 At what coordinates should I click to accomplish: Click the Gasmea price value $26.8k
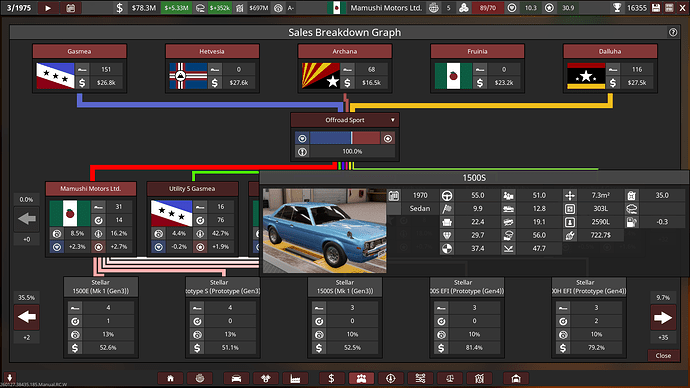106,83
